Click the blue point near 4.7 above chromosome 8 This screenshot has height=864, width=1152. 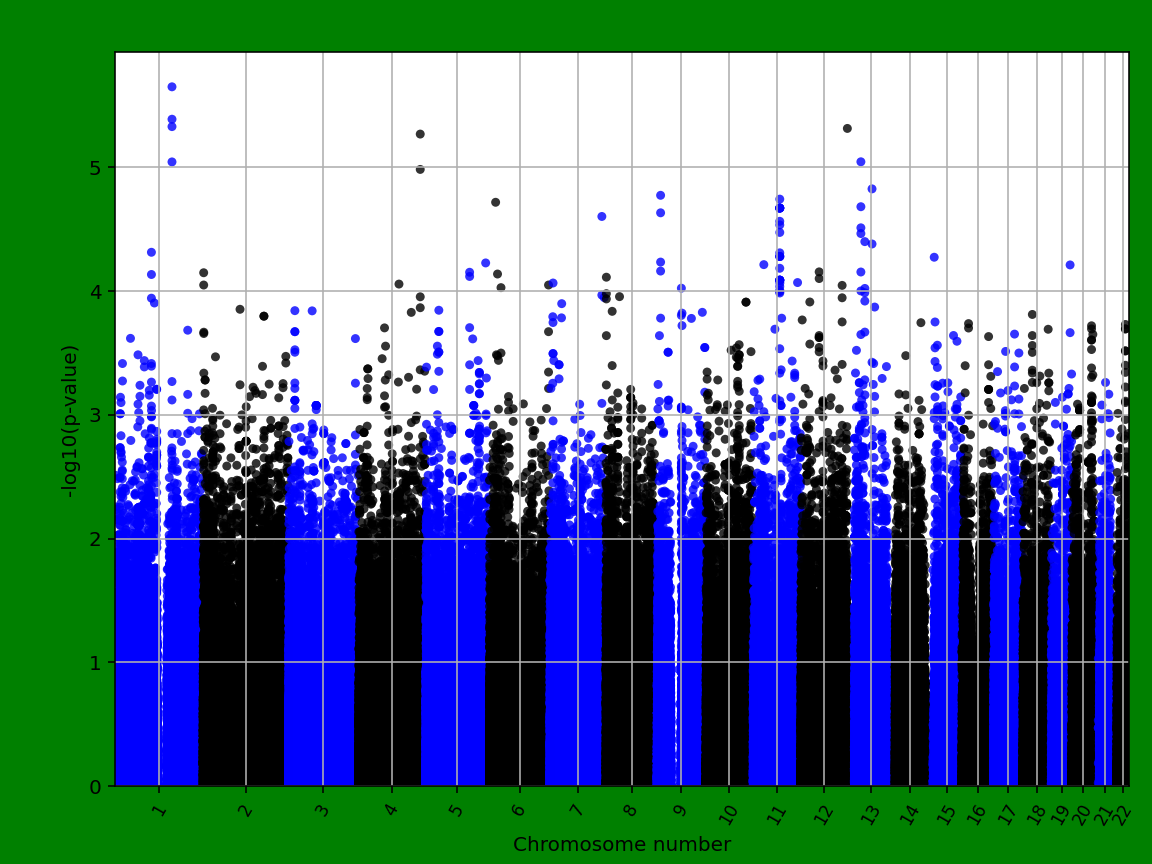659,197
